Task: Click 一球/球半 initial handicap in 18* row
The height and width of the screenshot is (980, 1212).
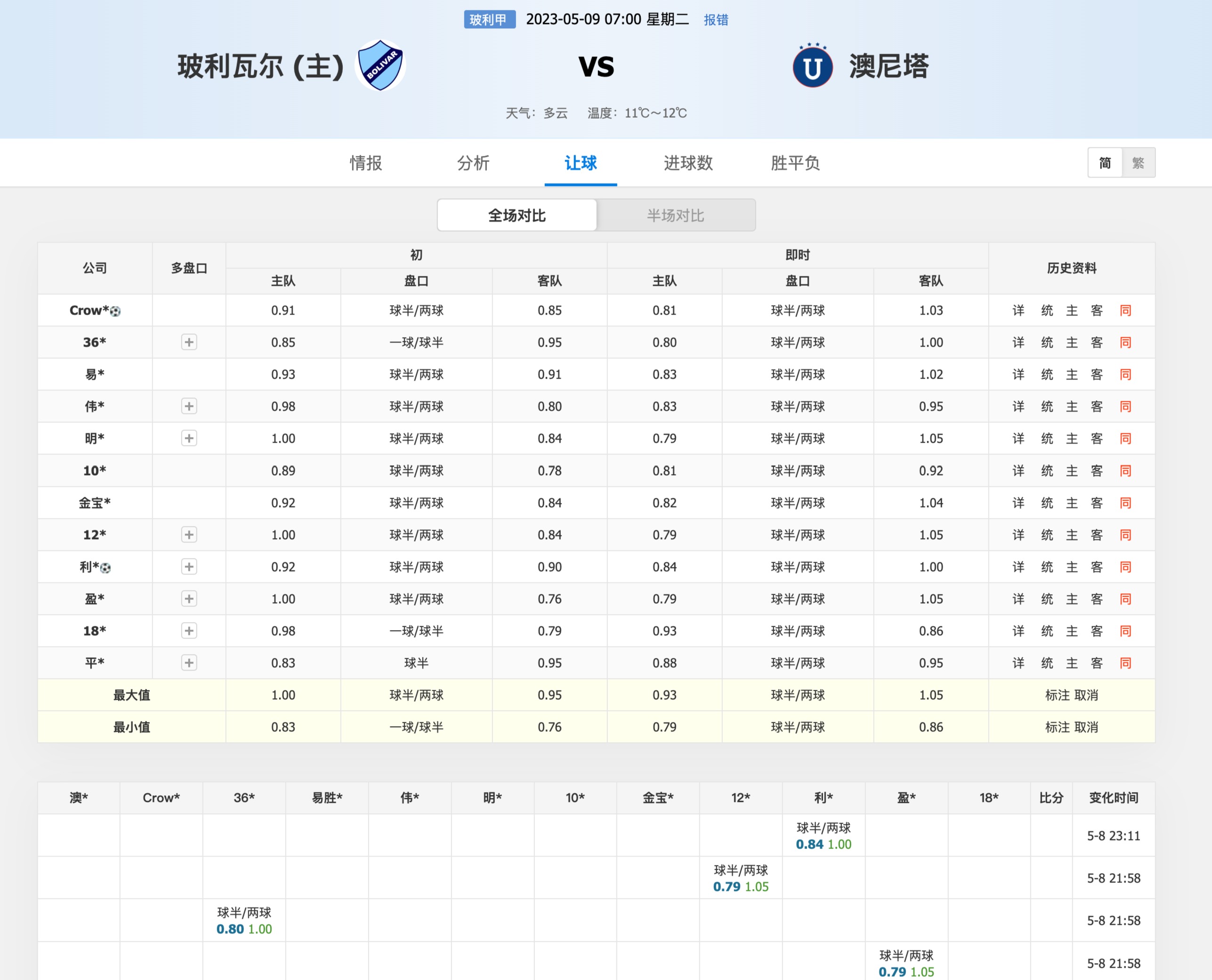Action: (x=416, y=631)
